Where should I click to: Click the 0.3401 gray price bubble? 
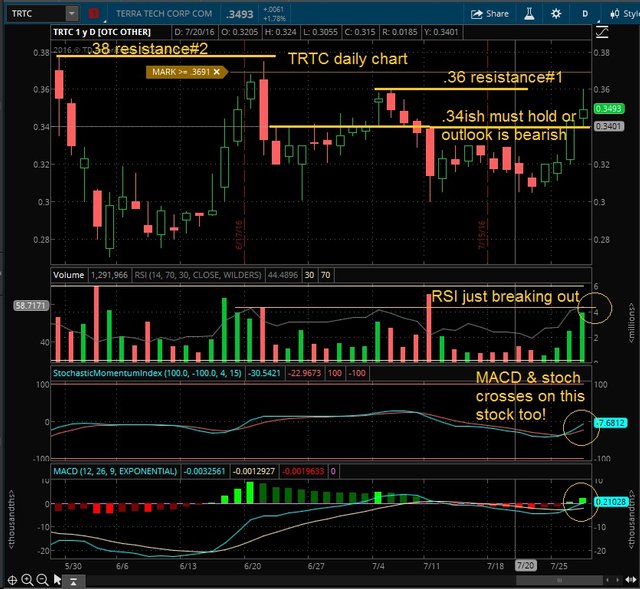pos(609,126)
